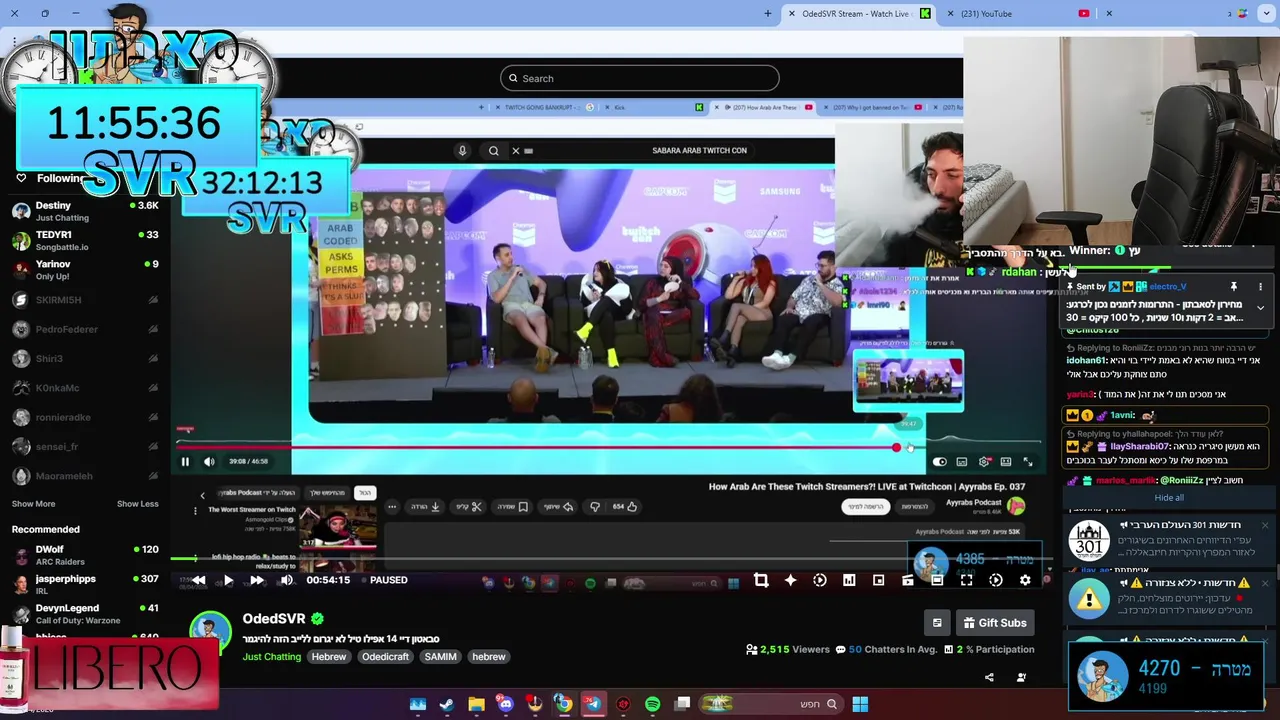
Task: Click the stream share icon
Action: point(989,678)
